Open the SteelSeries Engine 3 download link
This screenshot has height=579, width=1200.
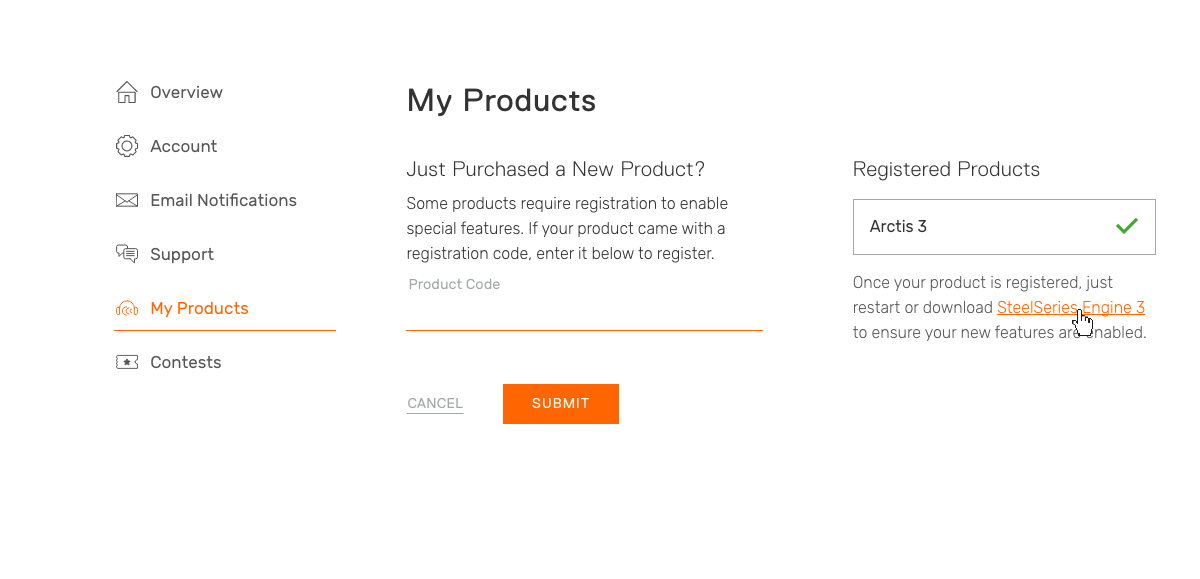pyautogui.click(x=1070, y=308)
